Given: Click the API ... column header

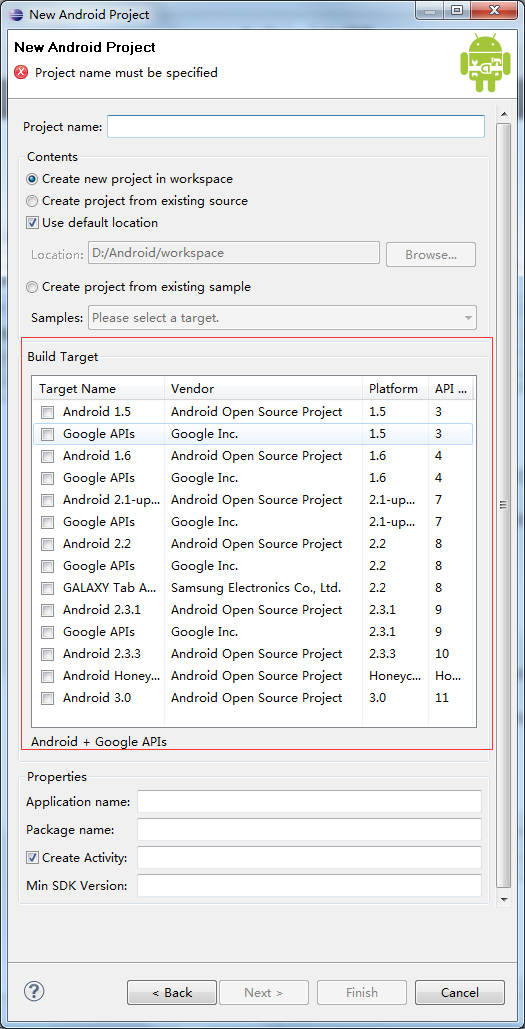Looking at the screenshot, I should [x=451, y=388].
